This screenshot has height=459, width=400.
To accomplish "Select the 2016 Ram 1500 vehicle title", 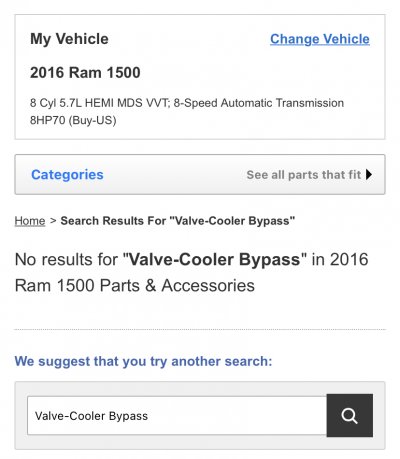I will pos(85,73).
